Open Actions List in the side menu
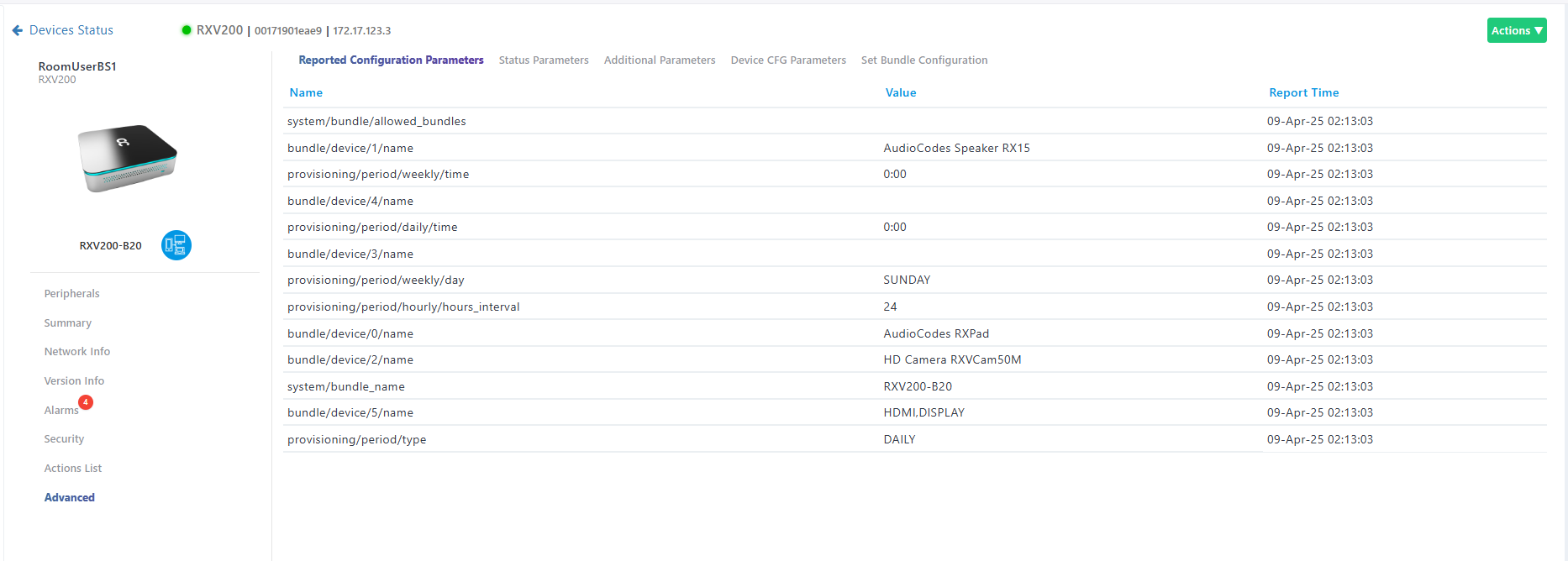 [x=73, y=469]
